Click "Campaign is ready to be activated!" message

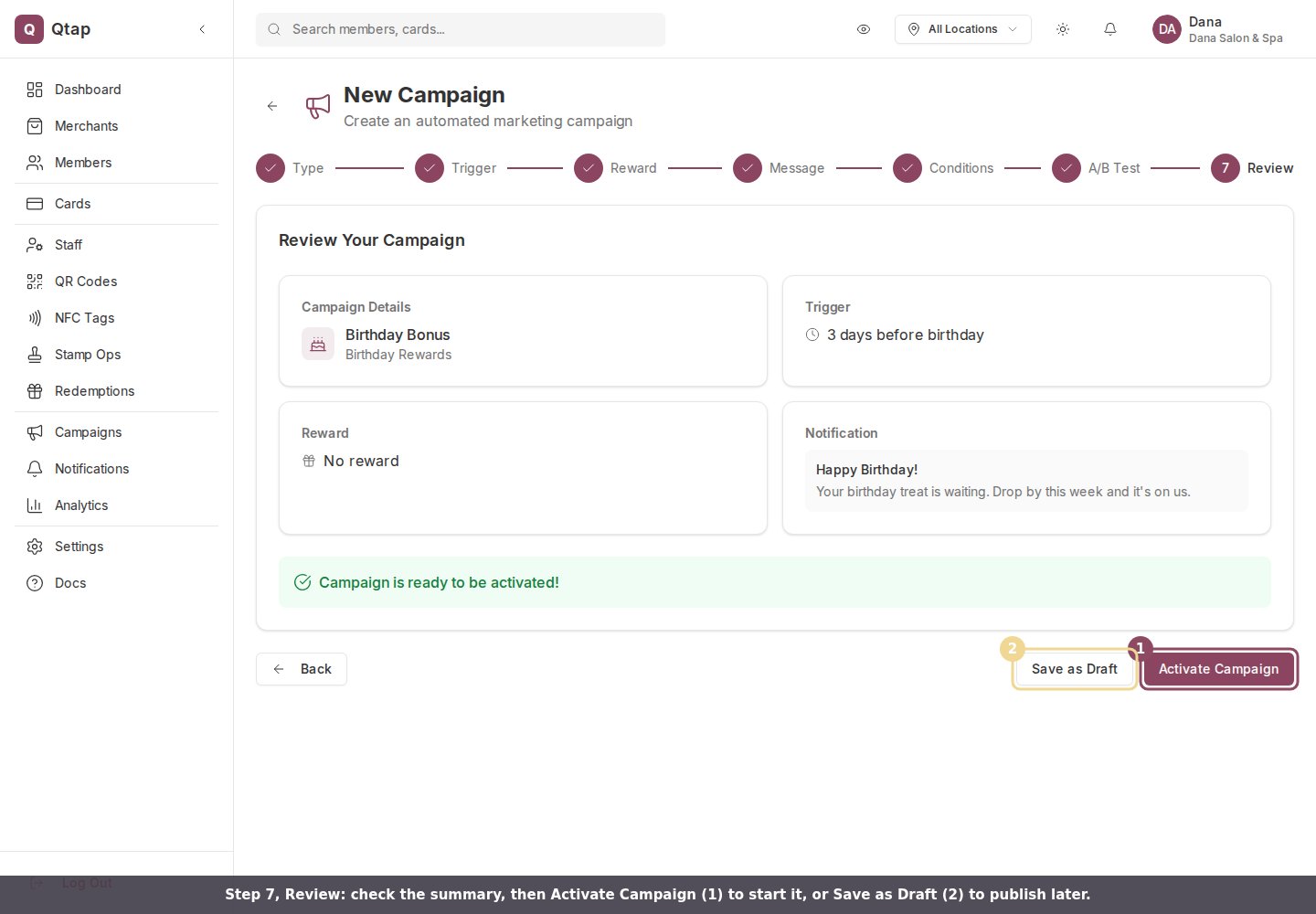click(x=439, y=582)
